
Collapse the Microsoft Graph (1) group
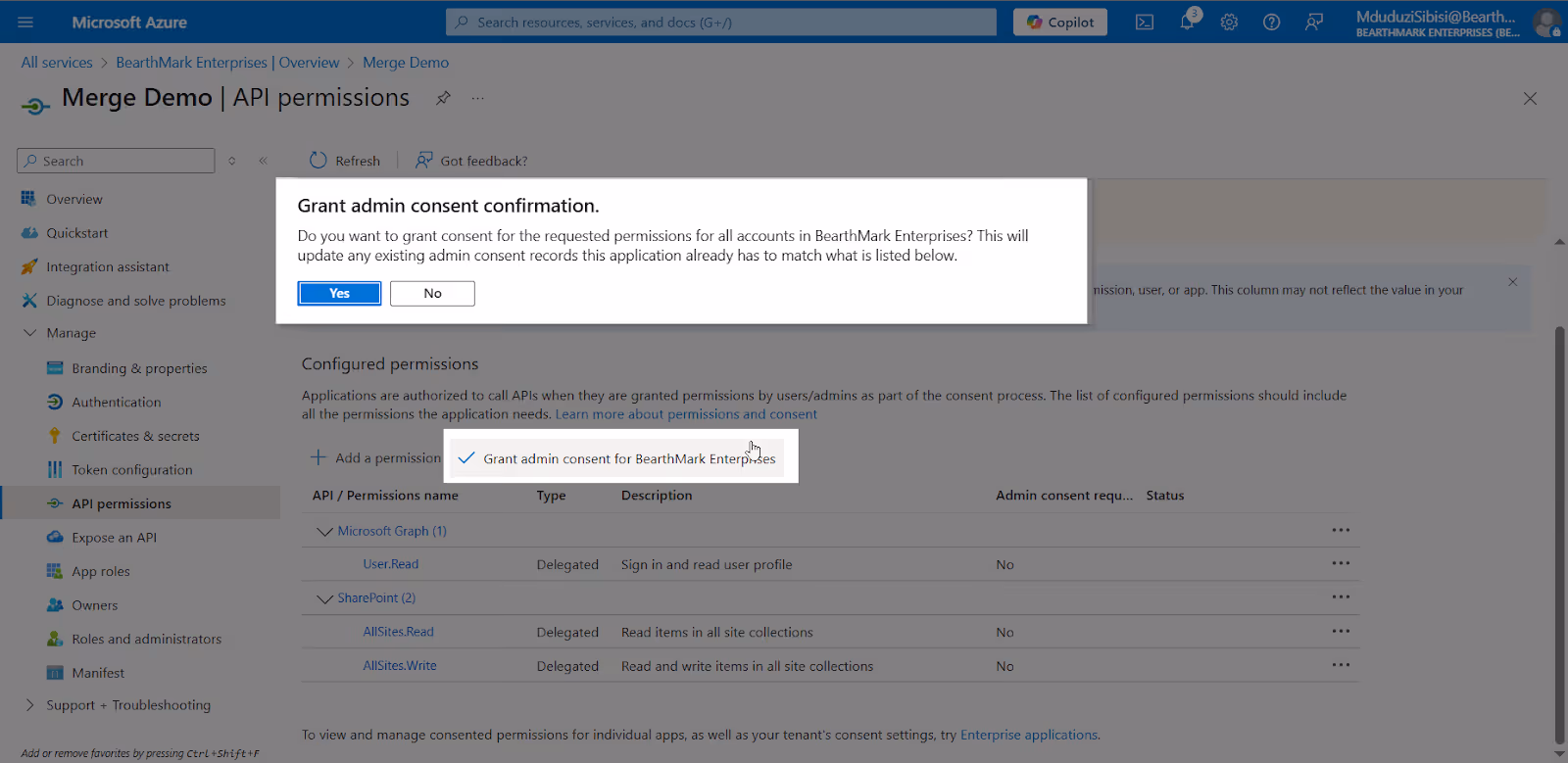pos(324,531)
